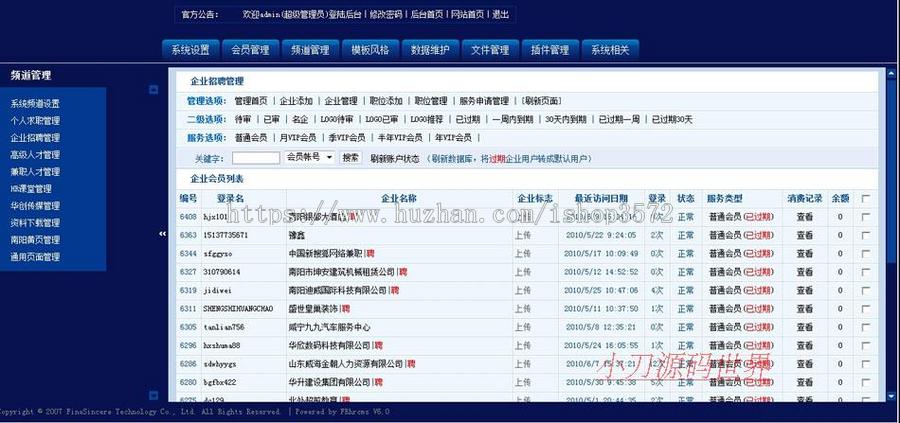Viewport: 900px width, 423px height.
Task: Click the sidebar scroll-up arrow icon
Action: point(153,90)
